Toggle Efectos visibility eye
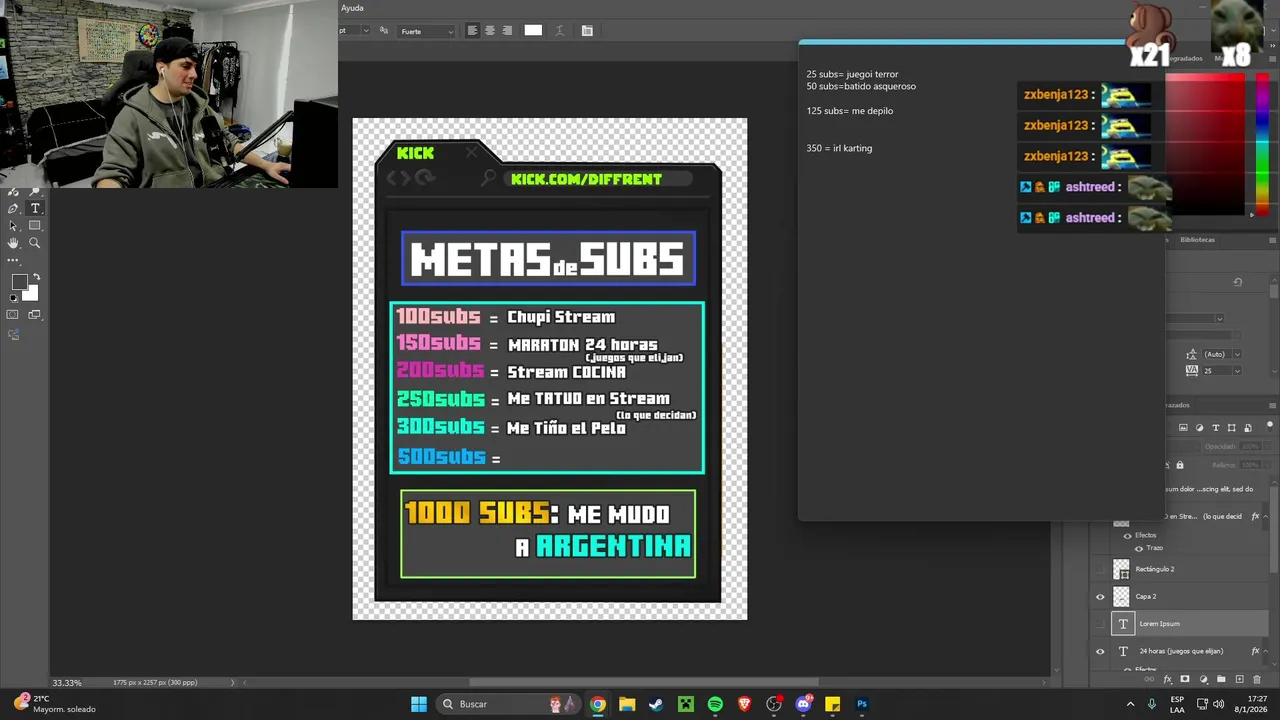The image size is (1280, 720). coord(1127,536)
